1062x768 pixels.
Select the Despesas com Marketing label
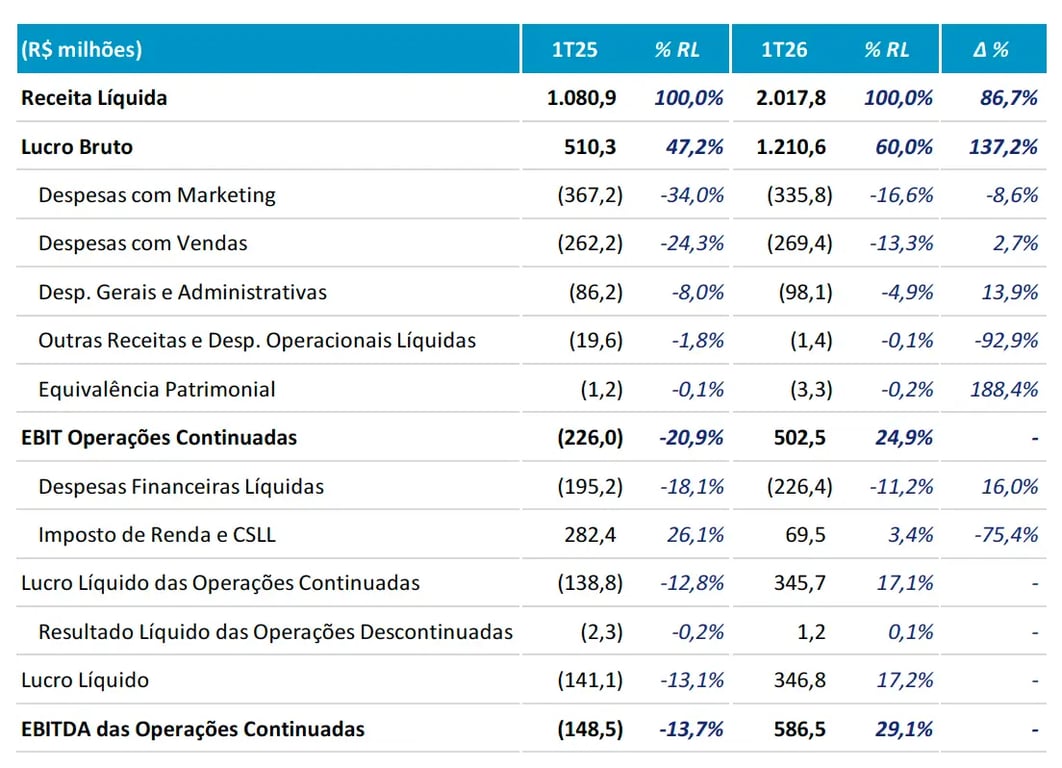point(157,195)
